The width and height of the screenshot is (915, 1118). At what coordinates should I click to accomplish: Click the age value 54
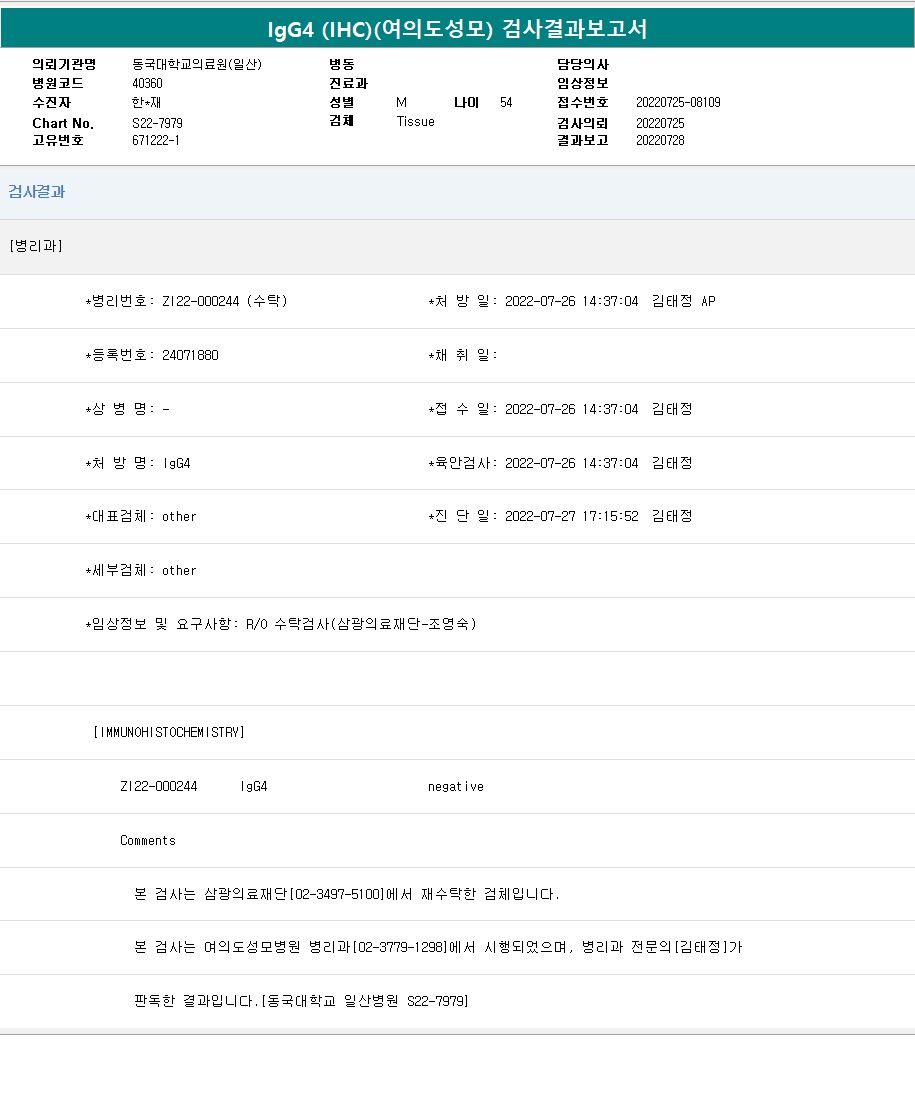[x=506, y=103]
